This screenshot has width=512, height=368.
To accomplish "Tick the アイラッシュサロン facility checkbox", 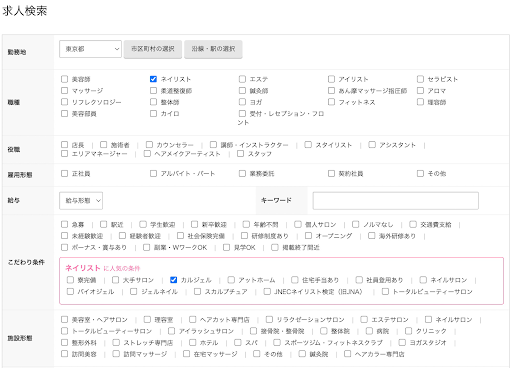I will tap(171, 331).
